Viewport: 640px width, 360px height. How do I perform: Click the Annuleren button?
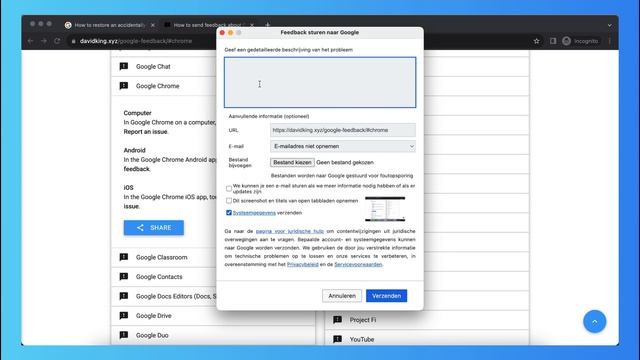tap(342, 296)
